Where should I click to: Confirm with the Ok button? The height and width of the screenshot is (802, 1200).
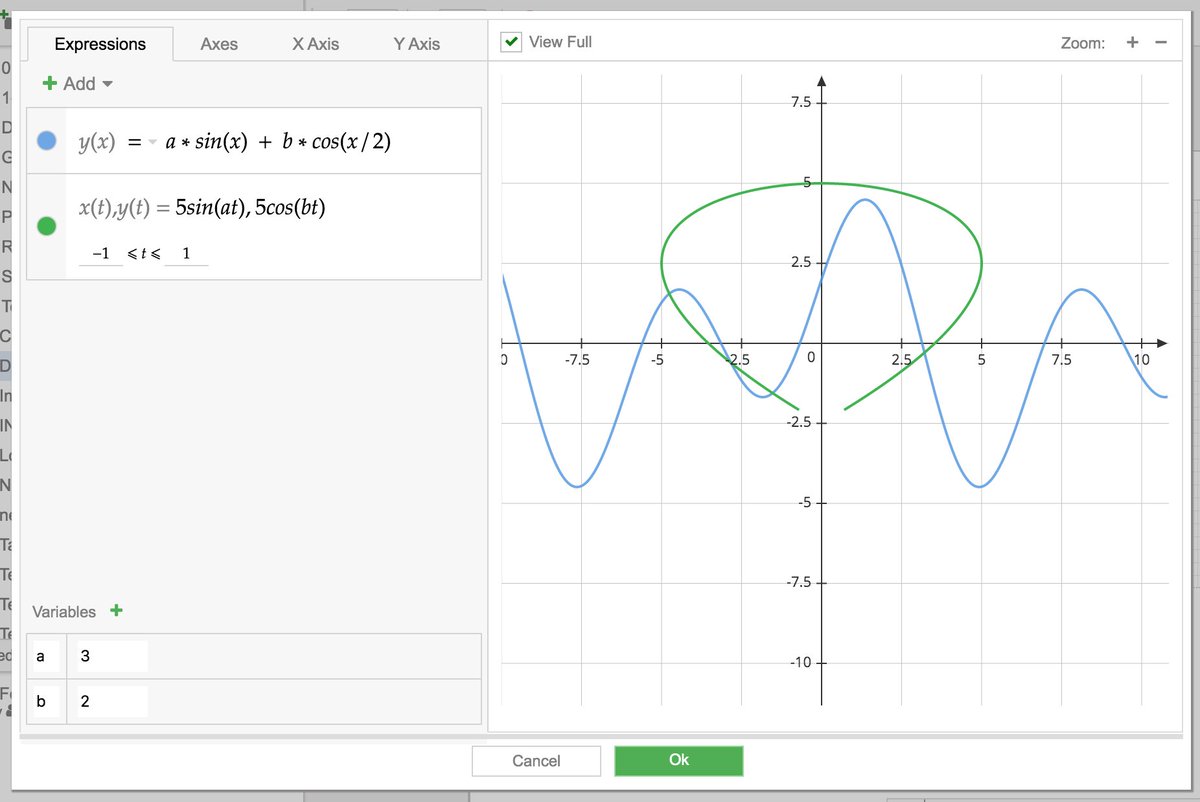tap(679, 760)
